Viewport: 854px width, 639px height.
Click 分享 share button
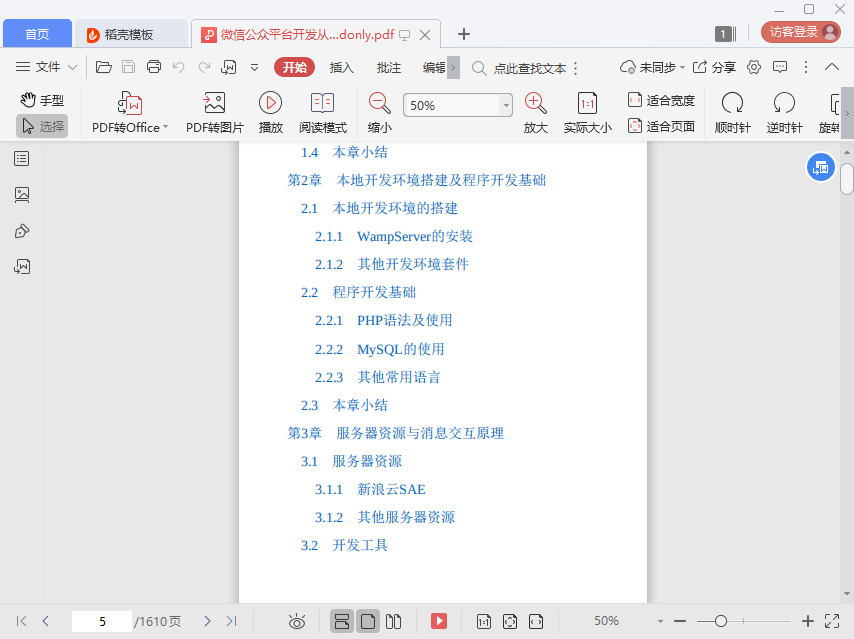[714, 68]
